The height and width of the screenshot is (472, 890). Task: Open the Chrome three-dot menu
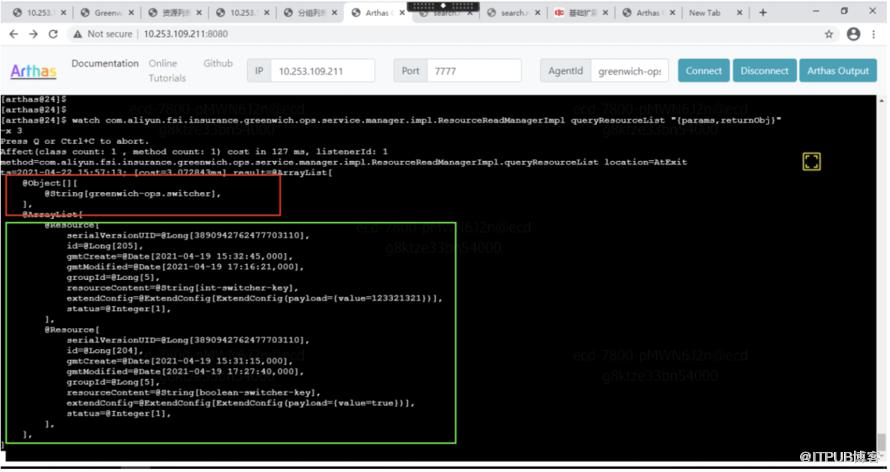click(874, 34)
